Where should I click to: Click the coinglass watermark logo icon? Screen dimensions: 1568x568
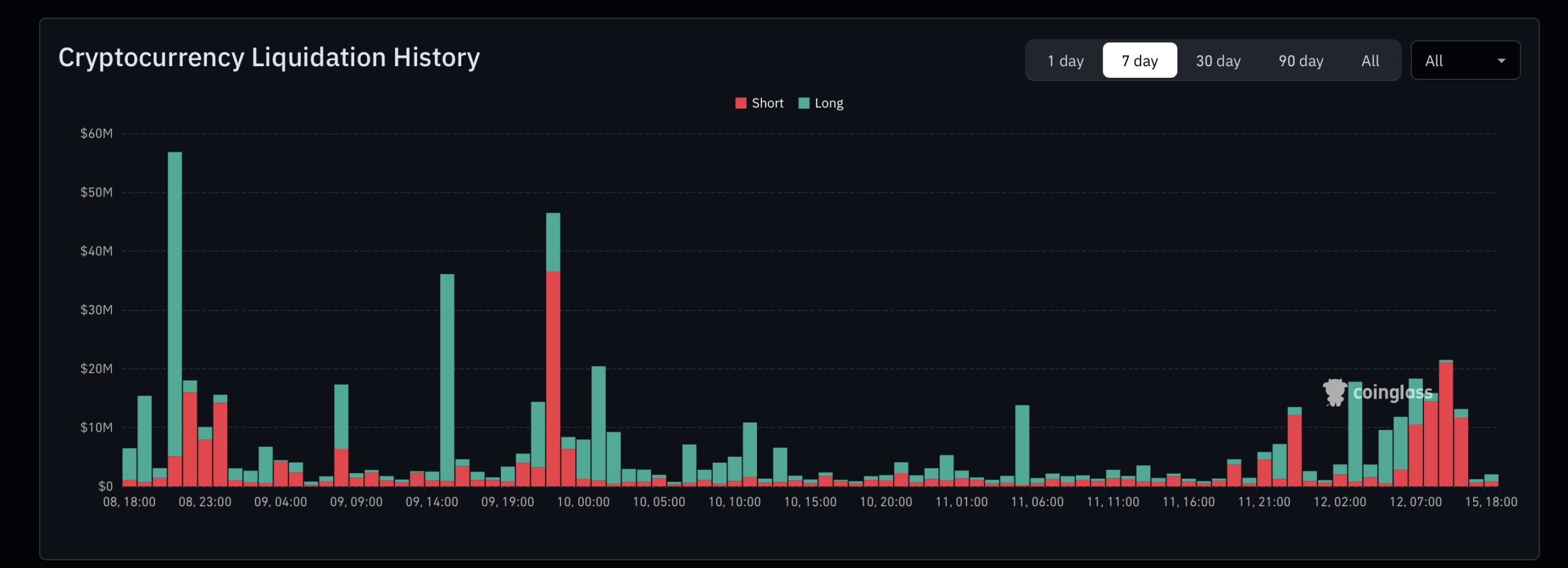click(1335, 392)
